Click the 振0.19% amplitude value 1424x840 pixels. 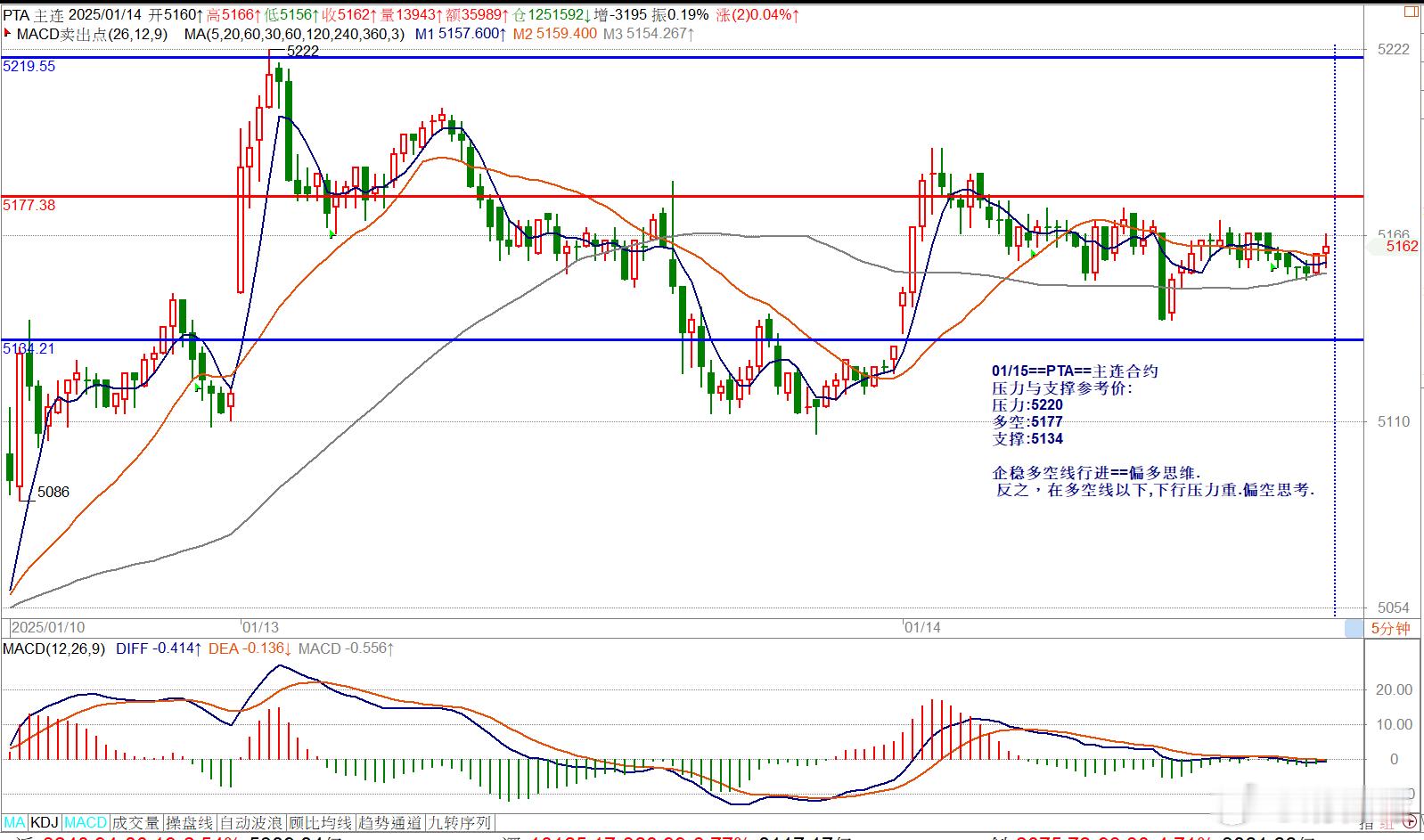point(681,14)
